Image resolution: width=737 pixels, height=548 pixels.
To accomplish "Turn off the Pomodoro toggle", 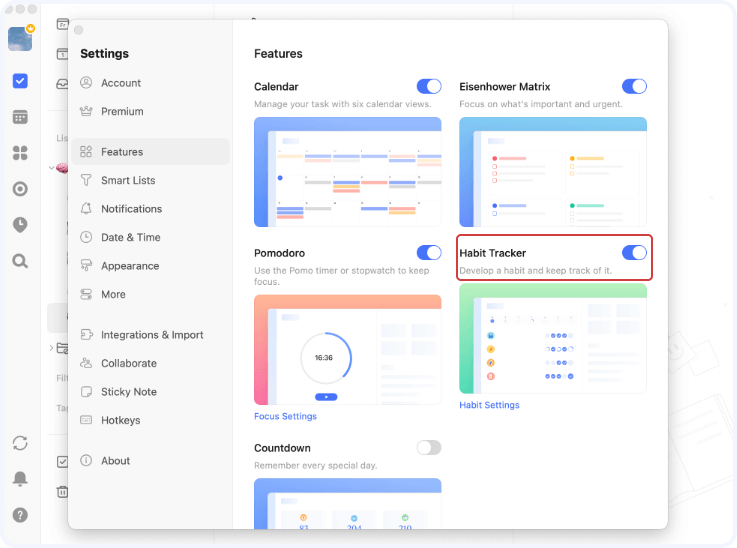I will click(429, 253).
